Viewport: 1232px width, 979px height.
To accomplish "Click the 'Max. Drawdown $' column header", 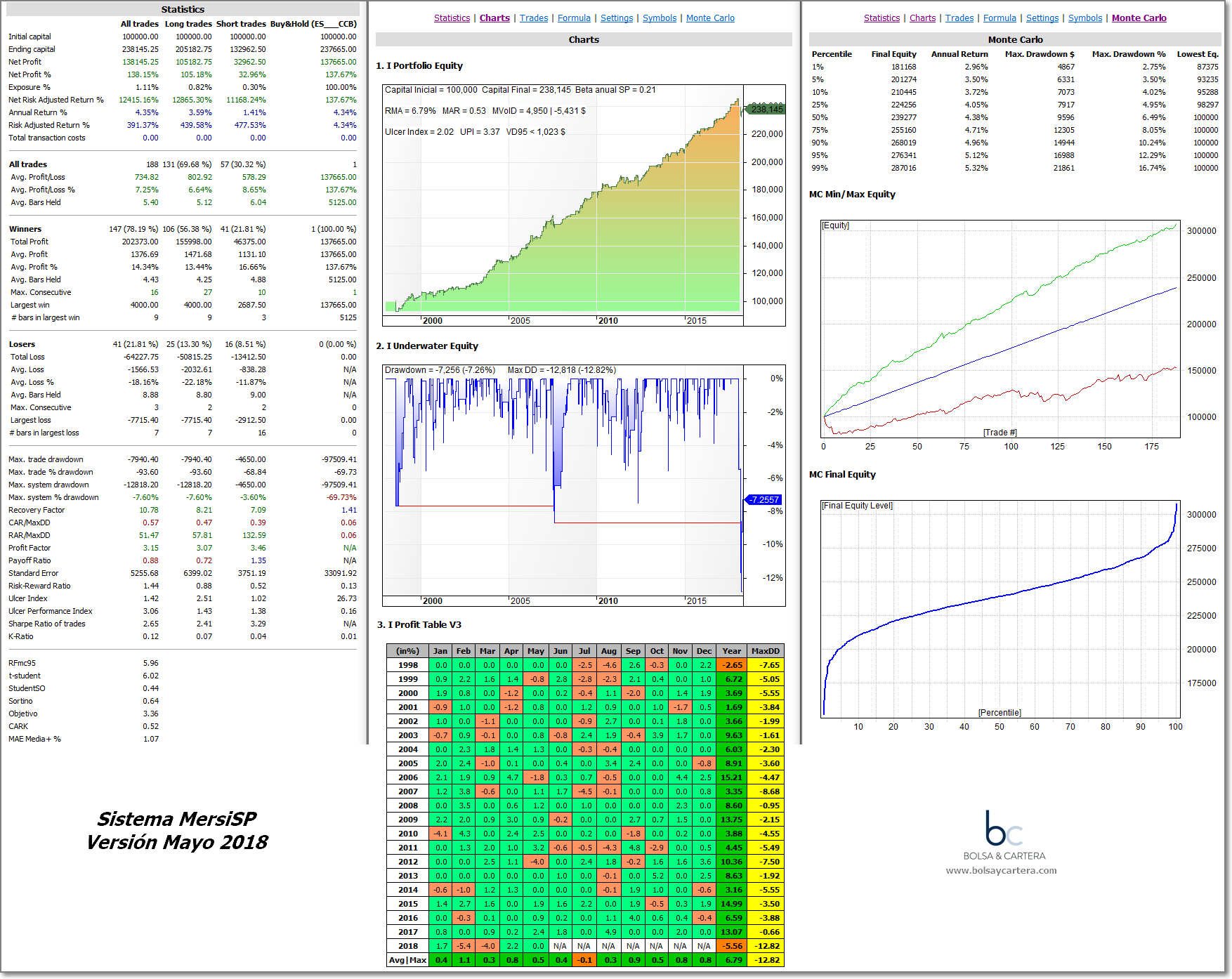I will [1040, 54].
